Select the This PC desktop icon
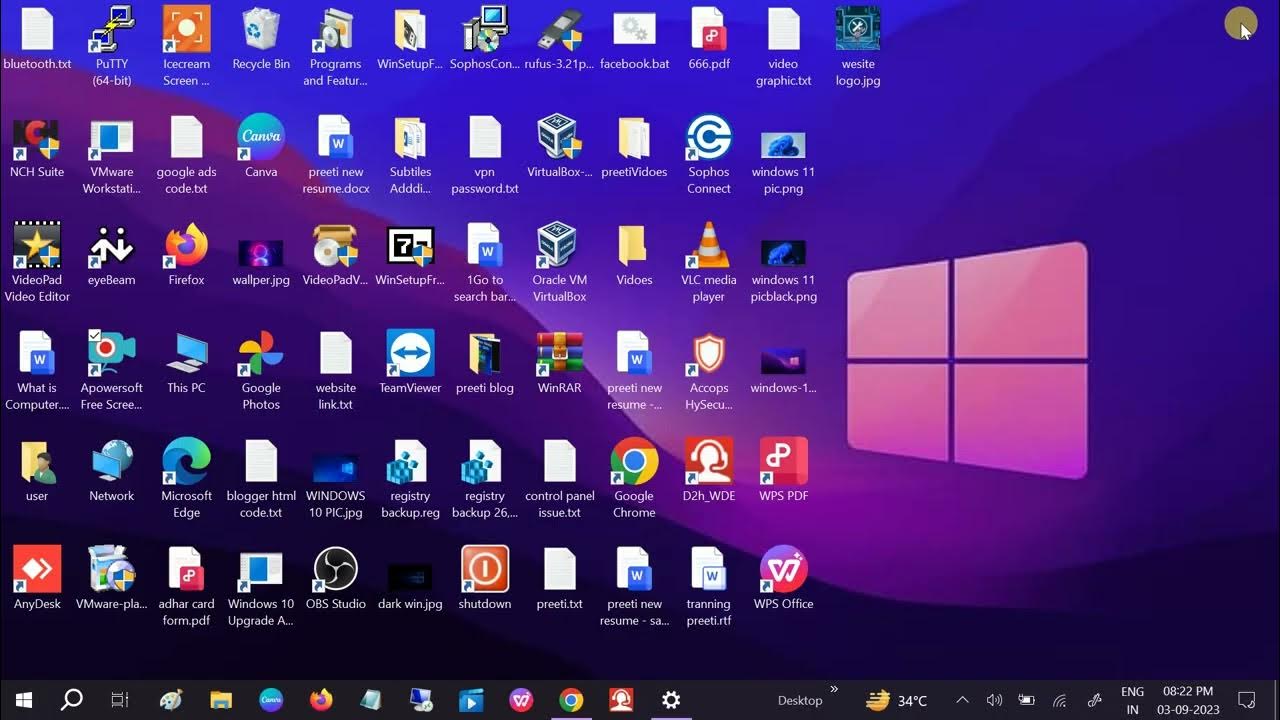Viewport: 1280px width, 720px height. [x=187, y=354]
